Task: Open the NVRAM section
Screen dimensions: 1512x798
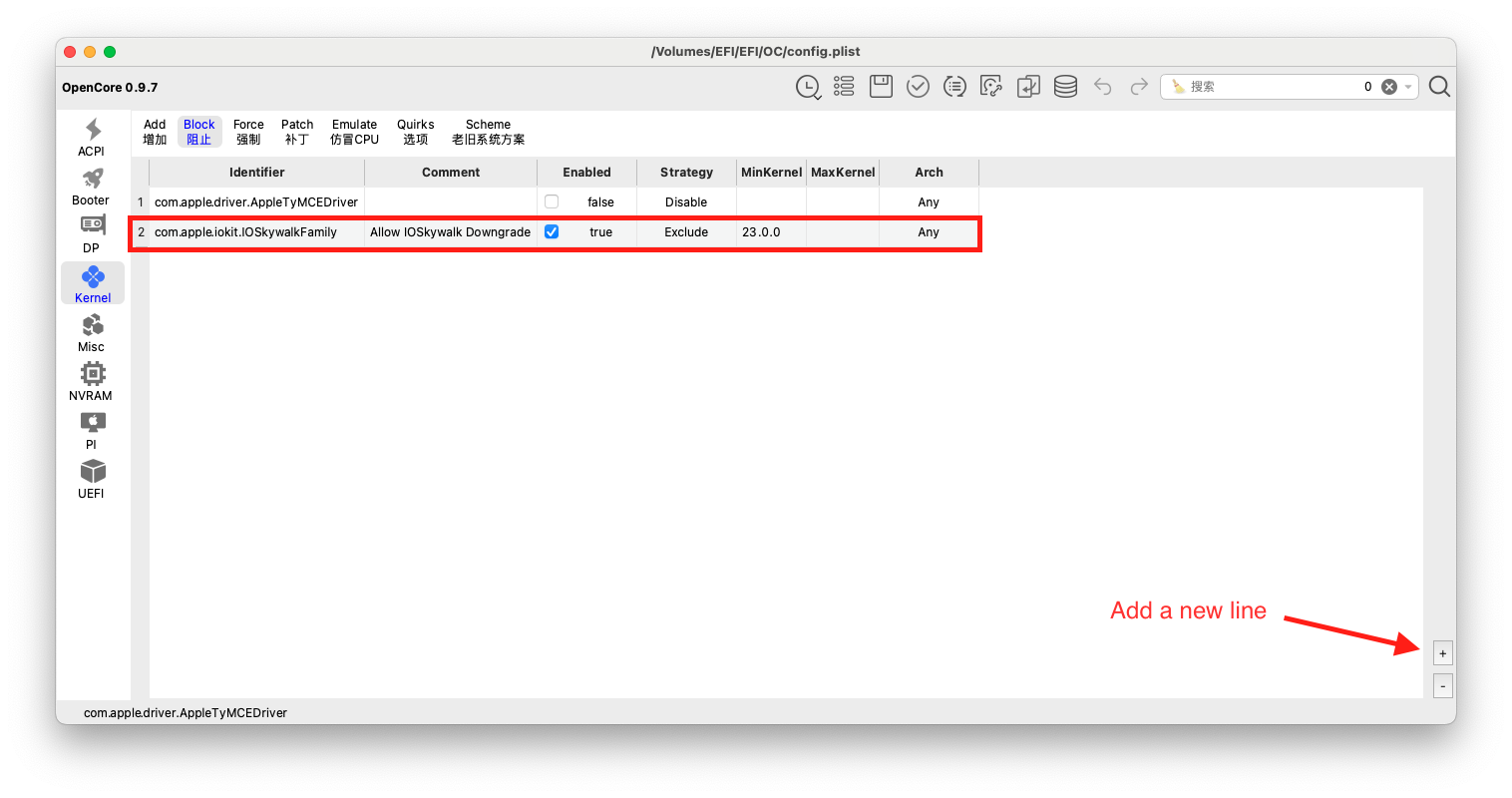Action: click(x=92, y=381)
